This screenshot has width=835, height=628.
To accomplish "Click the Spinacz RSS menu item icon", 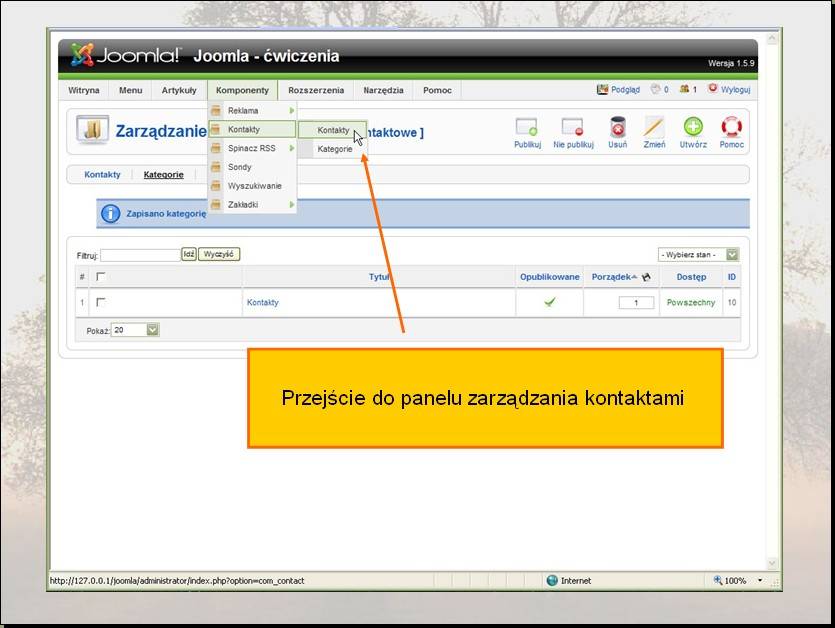I will coord(216,148).
